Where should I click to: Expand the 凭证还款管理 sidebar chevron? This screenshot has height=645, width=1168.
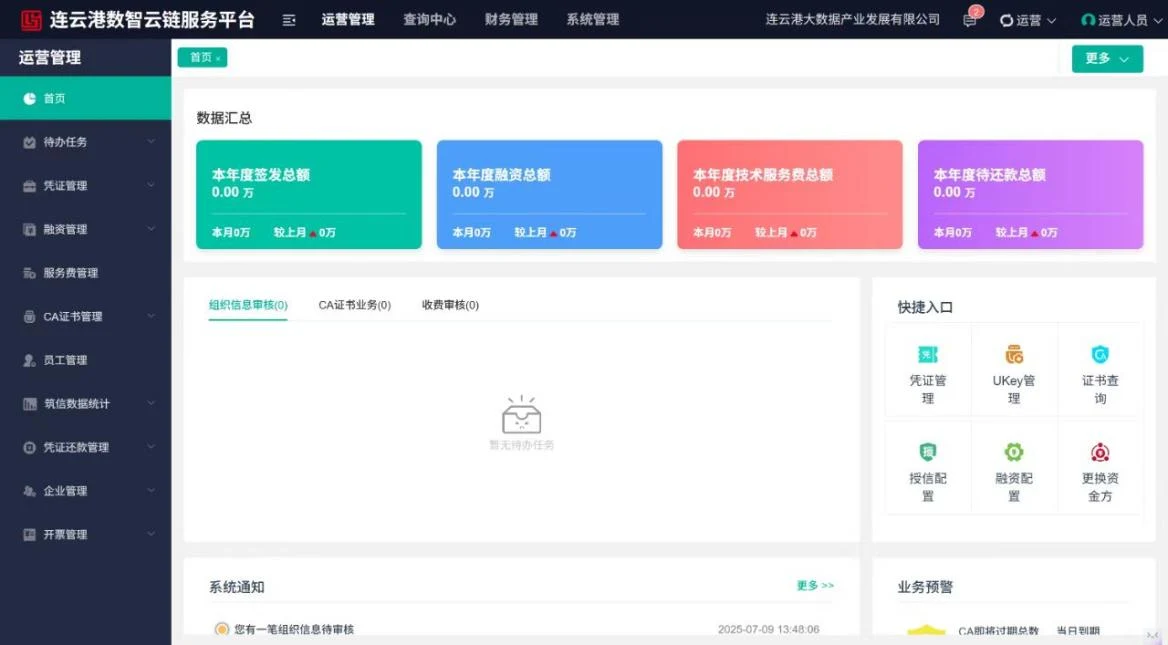click(151, 447)
